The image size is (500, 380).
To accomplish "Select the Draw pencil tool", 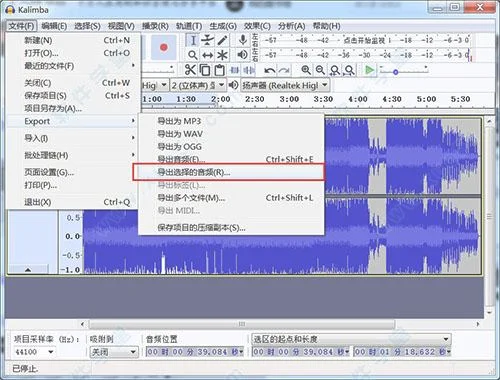I will 222,41.
